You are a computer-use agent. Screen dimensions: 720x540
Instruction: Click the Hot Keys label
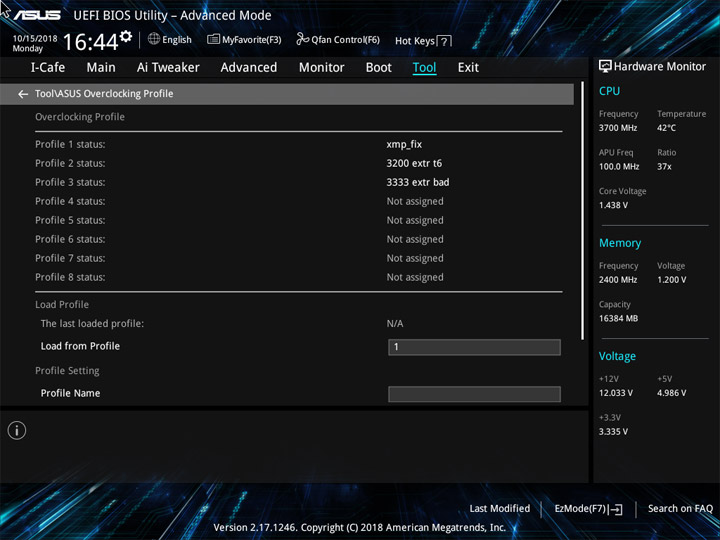415,41
